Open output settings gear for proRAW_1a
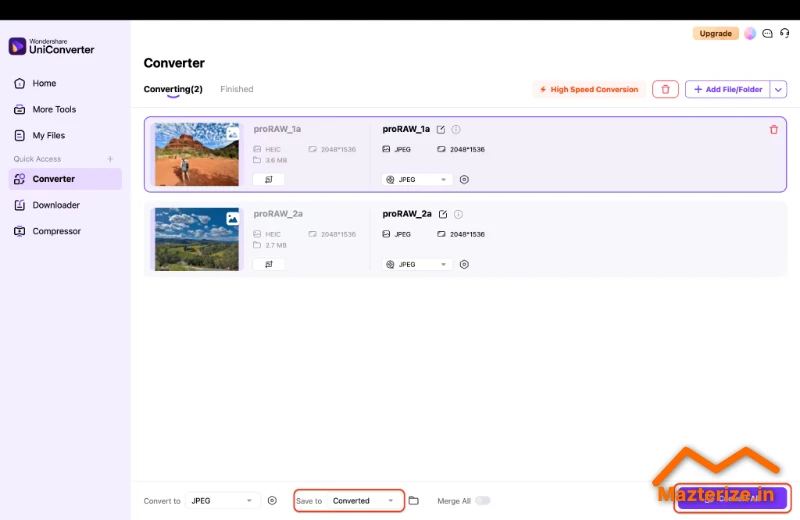800x520 pixels. tap(464, 179)
